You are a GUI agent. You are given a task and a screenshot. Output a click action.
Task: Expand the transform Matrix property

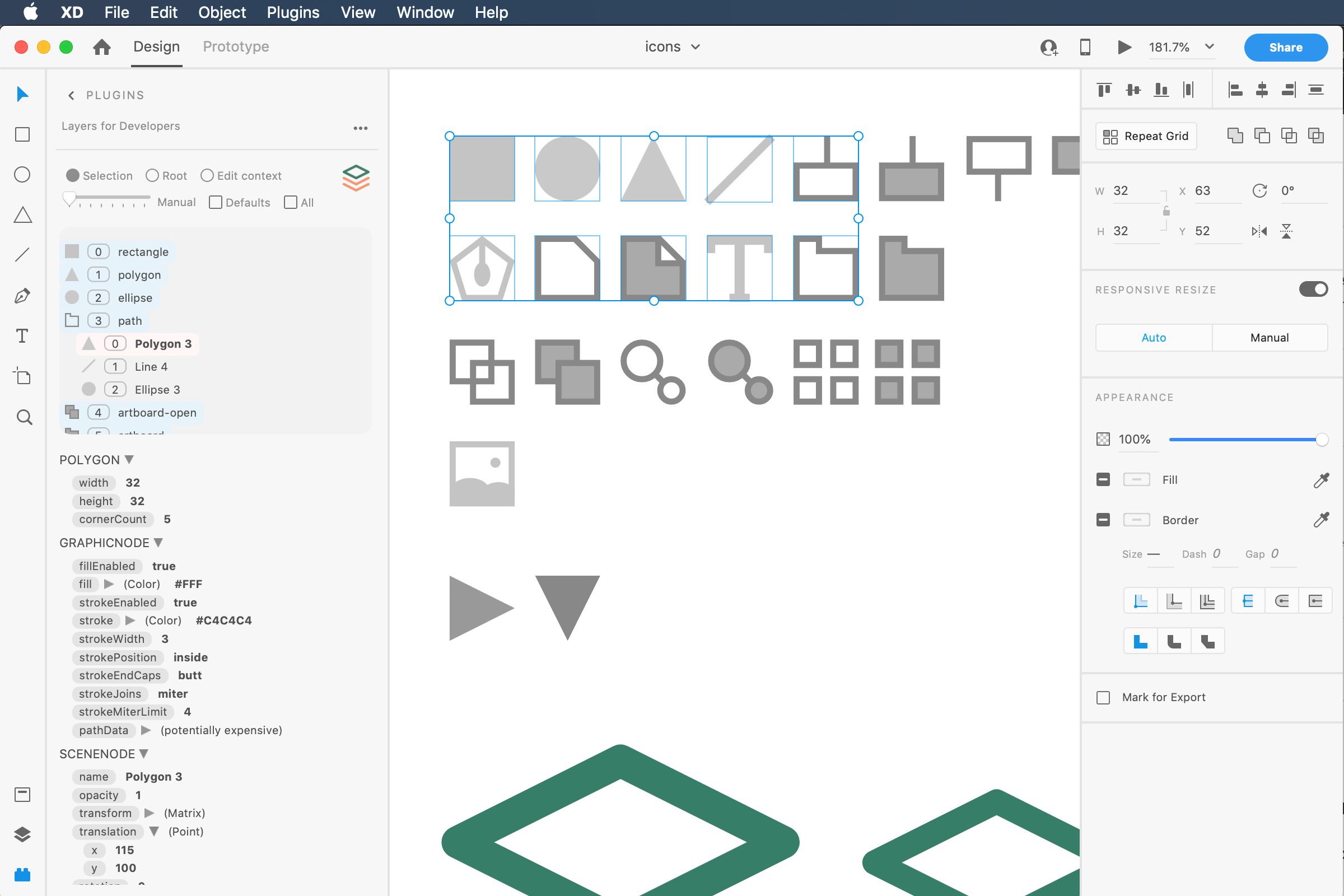point(149,813)
